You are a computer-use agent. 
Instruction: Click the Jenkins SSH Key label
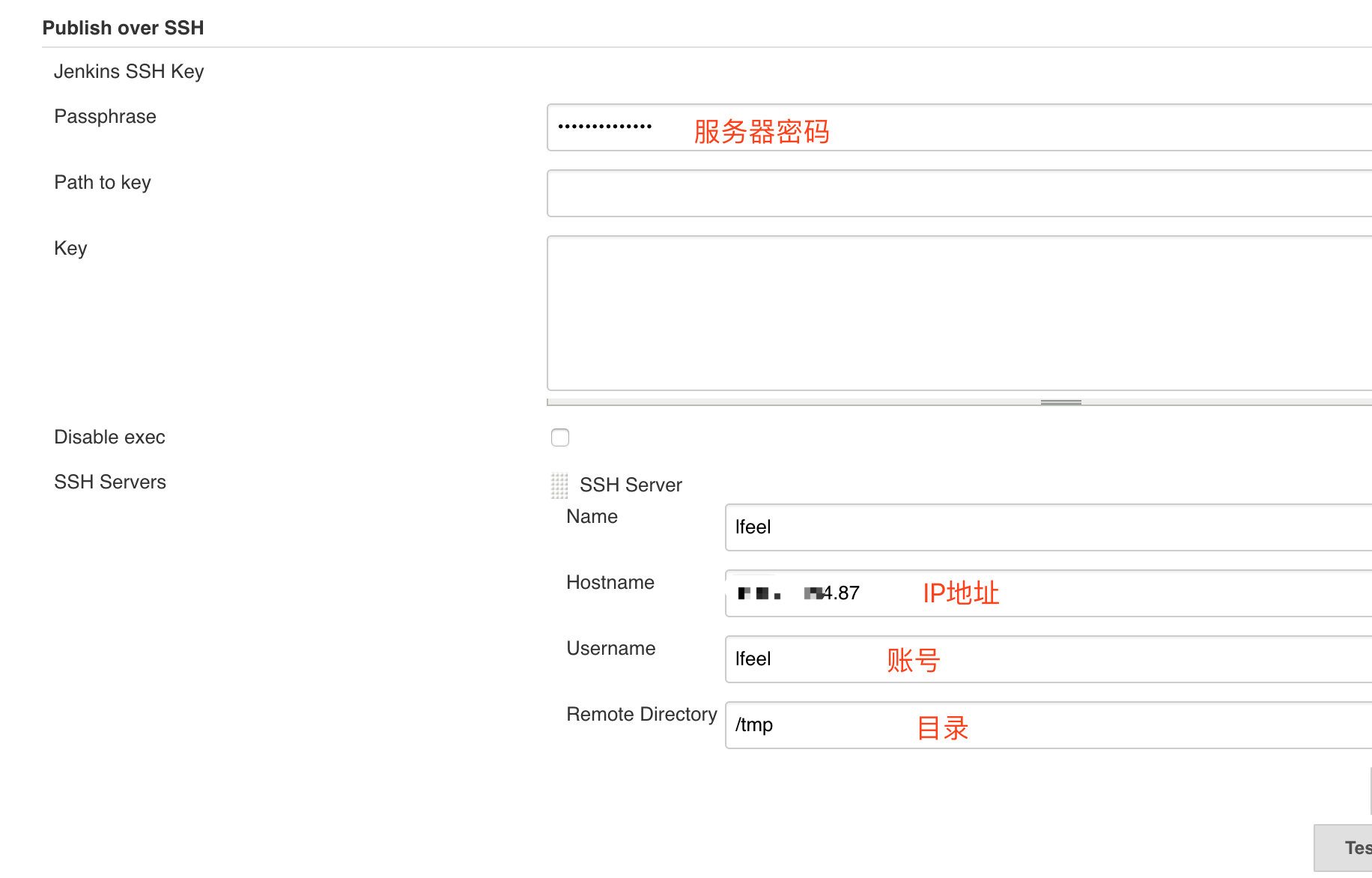pyautogui.click(x=129, y=71)
